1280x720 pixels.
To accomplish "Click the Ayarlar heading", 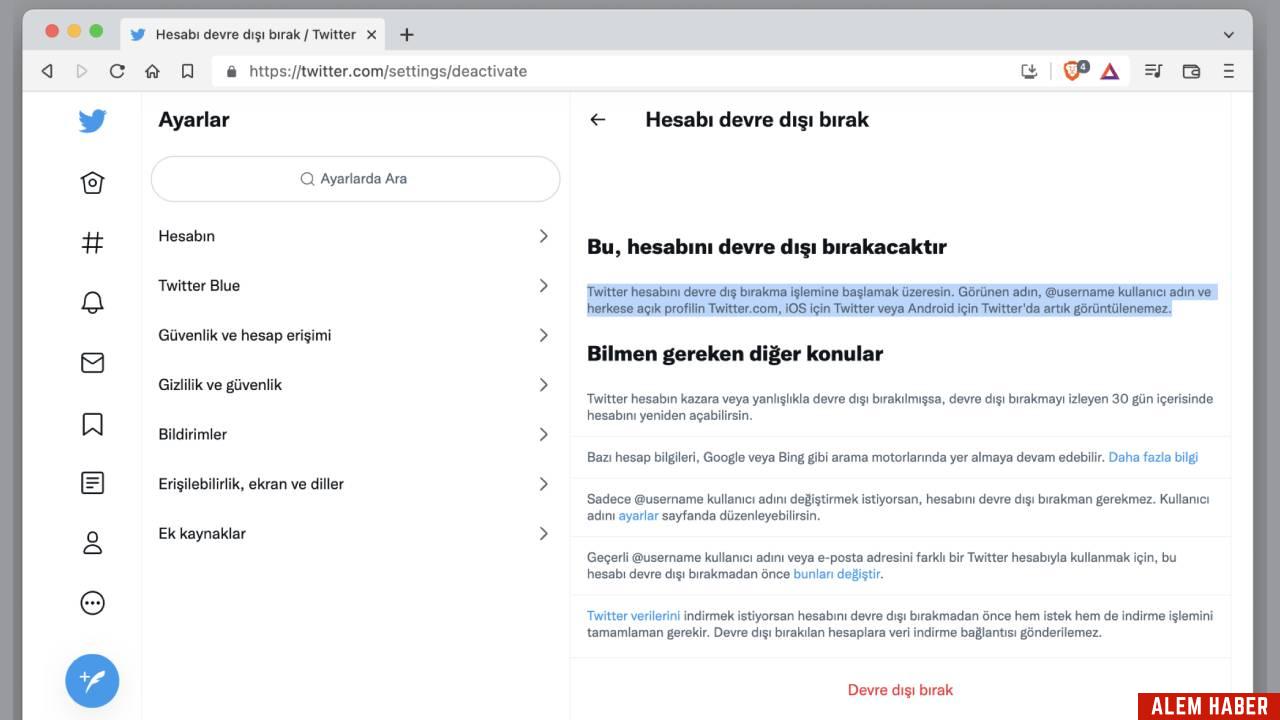I will (194, 120).
